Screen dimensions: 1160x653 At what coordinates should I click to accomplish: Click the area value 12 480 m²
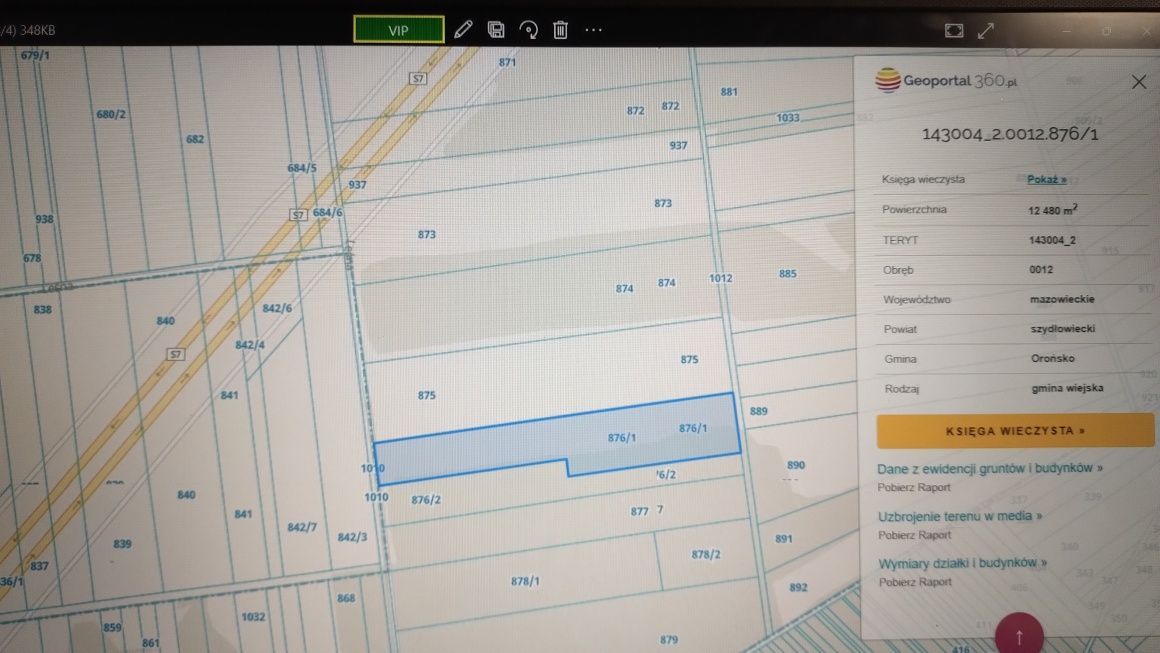click(1053, 210)
